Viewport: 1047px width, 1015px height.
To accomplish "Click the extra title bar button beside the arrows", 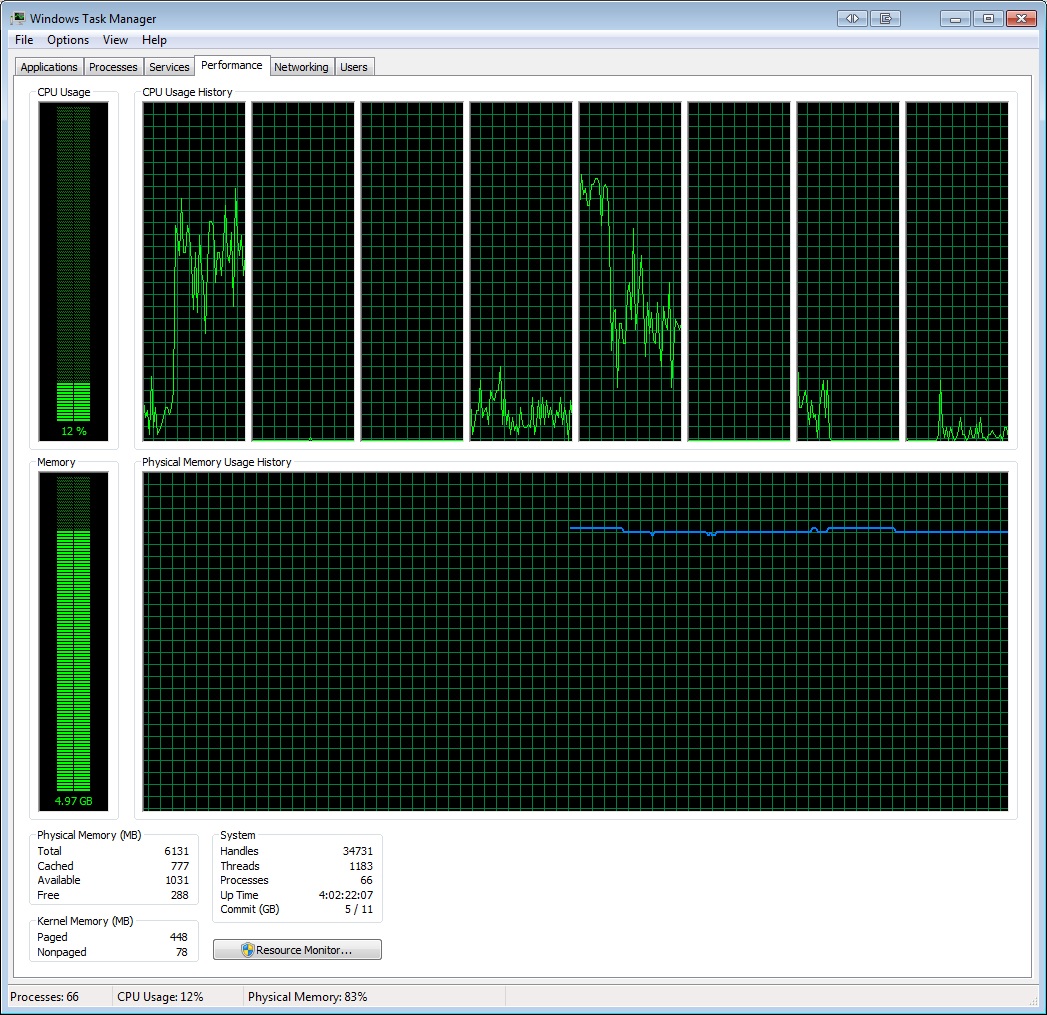I will click(885, 19).
